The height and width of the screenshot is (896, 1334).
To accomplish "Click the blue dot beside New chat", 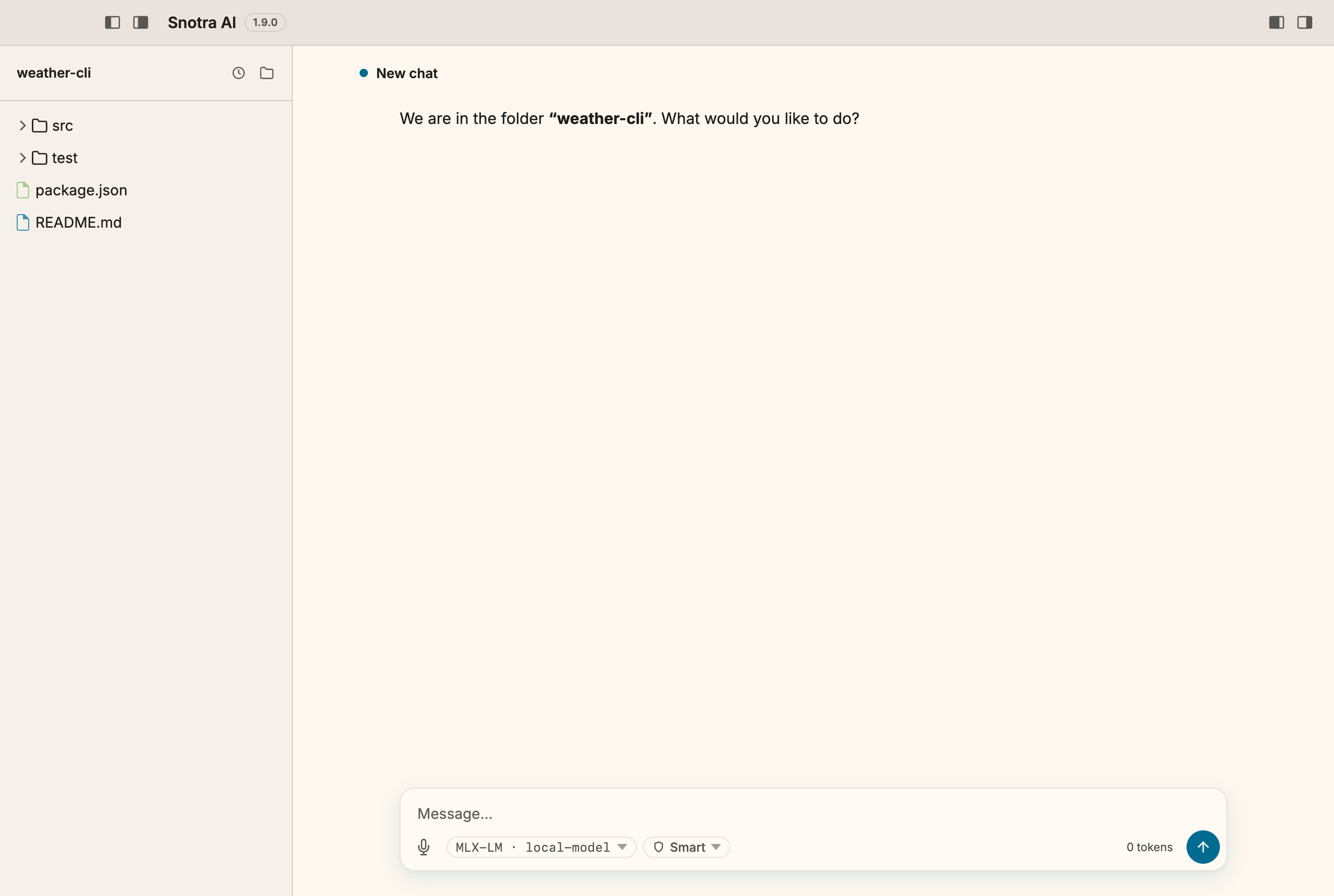I will pyautogui.click(x=364, y=72).
